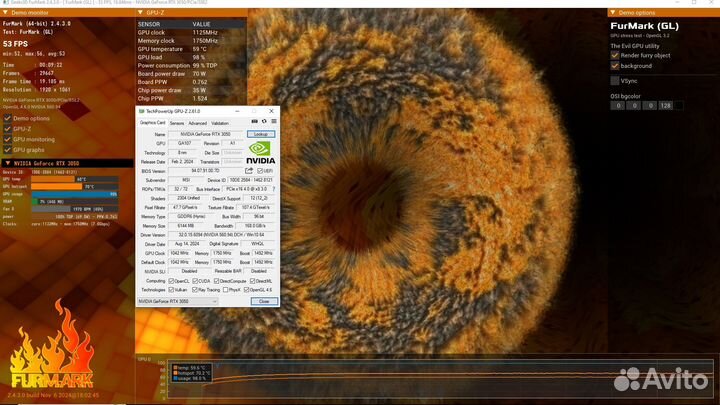The width and height of the screenshot is (720, 405).
Task: Click the Memory Size 6144 MB field
Action: tap(186, 226)
